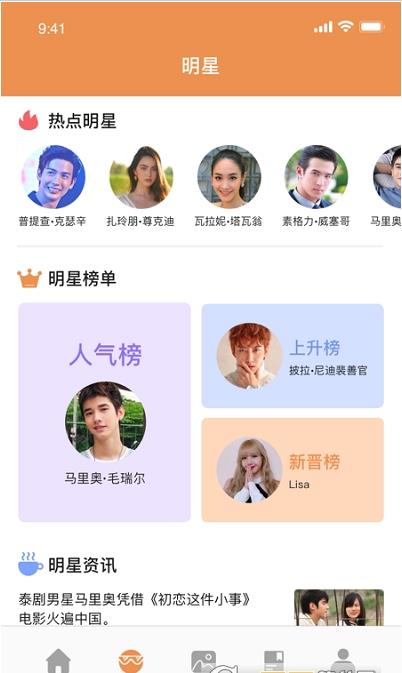Open the 初恋这件小事 news headline
This screenshot has height=673, width=402.
(x=135, y=609)
